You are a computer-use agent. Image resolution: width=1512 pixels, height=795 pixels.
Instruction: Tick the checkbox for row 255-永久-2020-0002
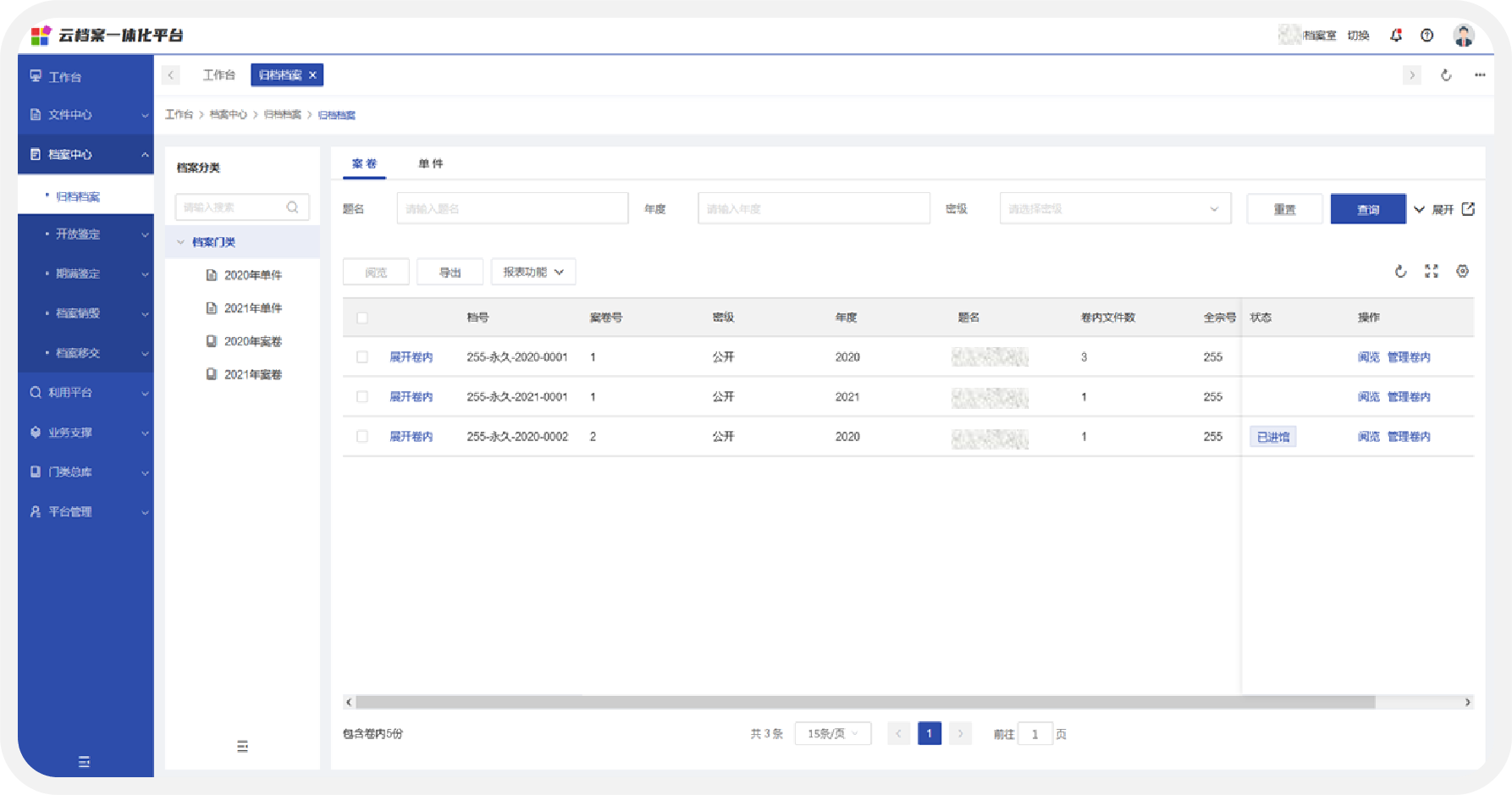coord(362,437)
